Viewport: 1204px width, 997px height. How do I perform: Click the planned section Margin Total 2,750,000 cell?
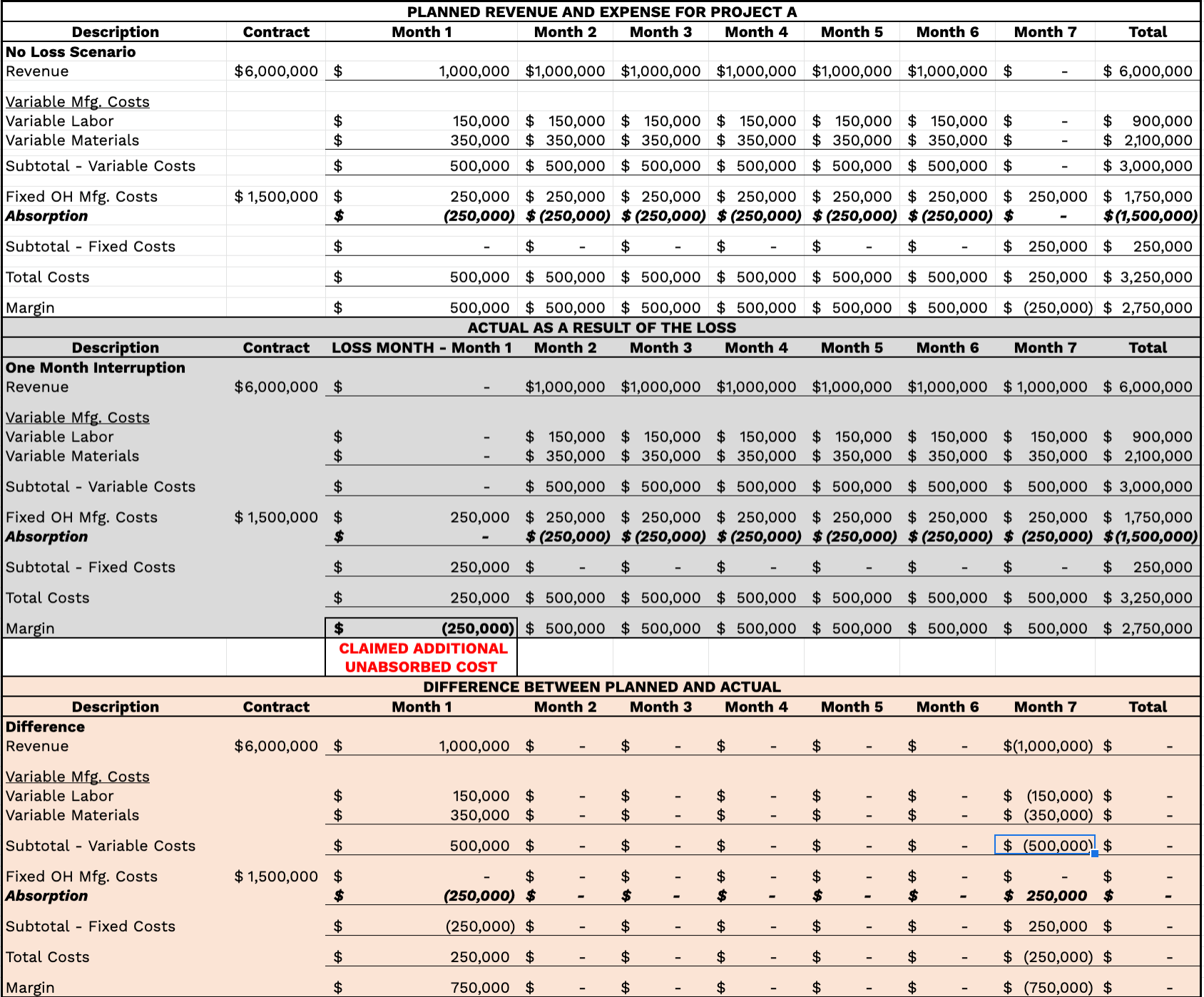tap(1148, 308)
